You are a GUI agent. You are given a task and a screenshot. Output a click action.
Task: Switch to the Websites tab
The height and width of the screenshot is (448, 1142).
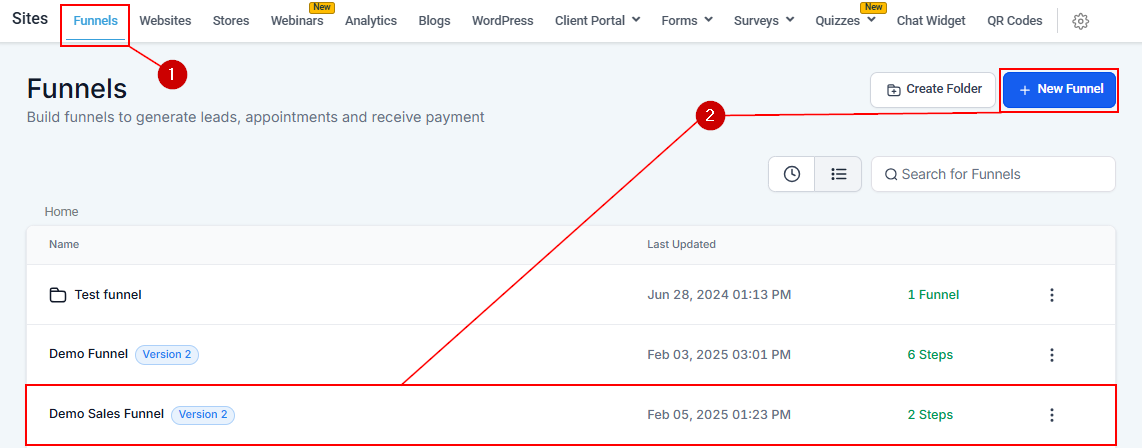(x=165, y=21)
